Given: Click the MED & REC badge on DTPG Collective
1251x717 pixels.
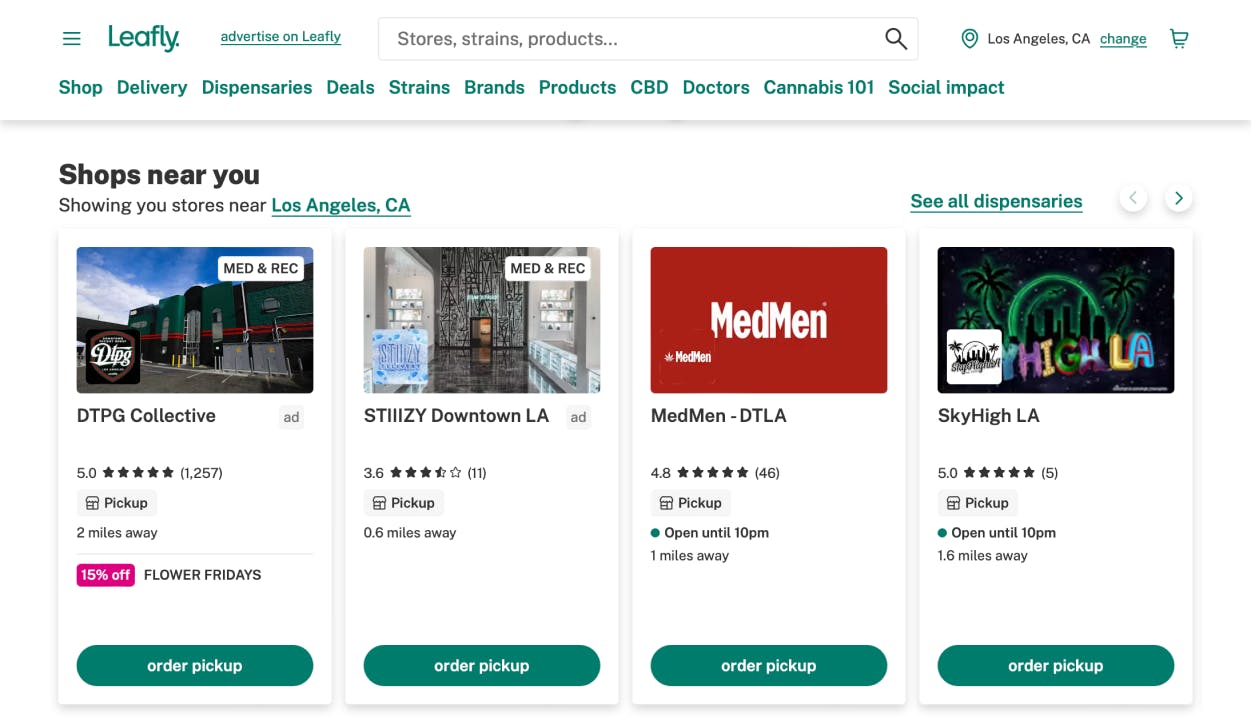Looking at the screenshot, I should 261,268.
